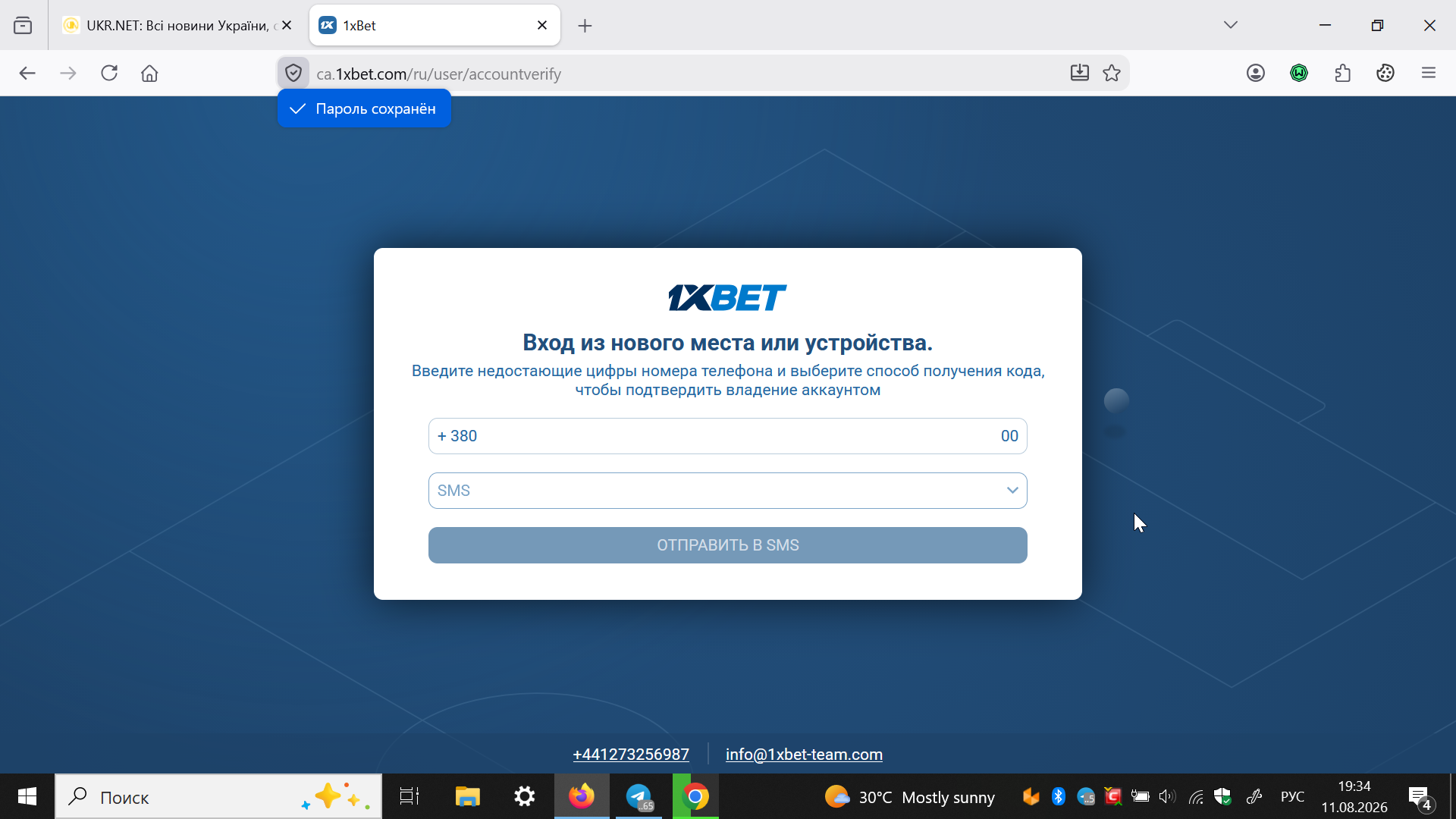
Task: Open the recent browsing tabs overview icon
Action: point(23,26)
